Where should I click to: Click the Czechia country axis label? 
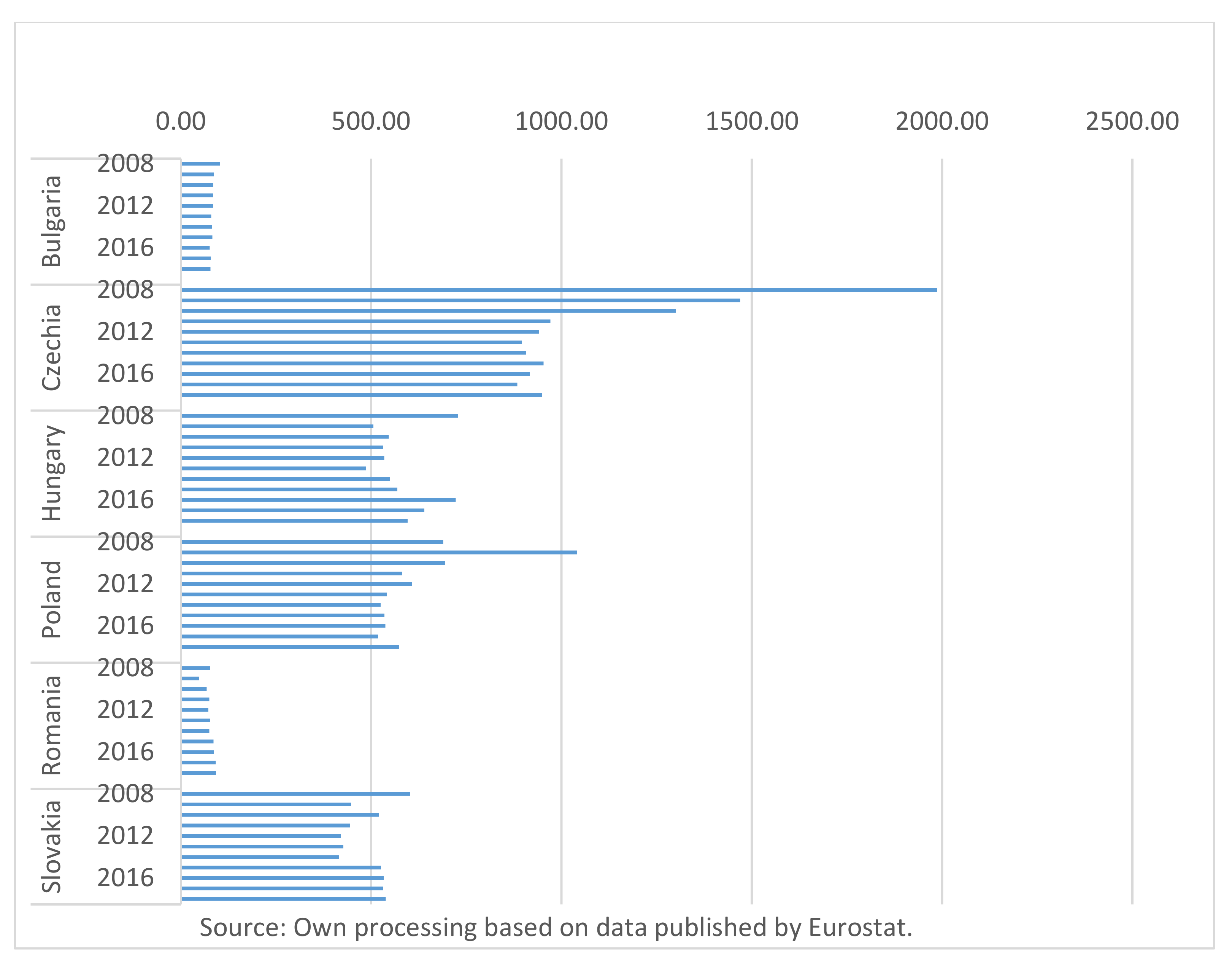point(51,347)
